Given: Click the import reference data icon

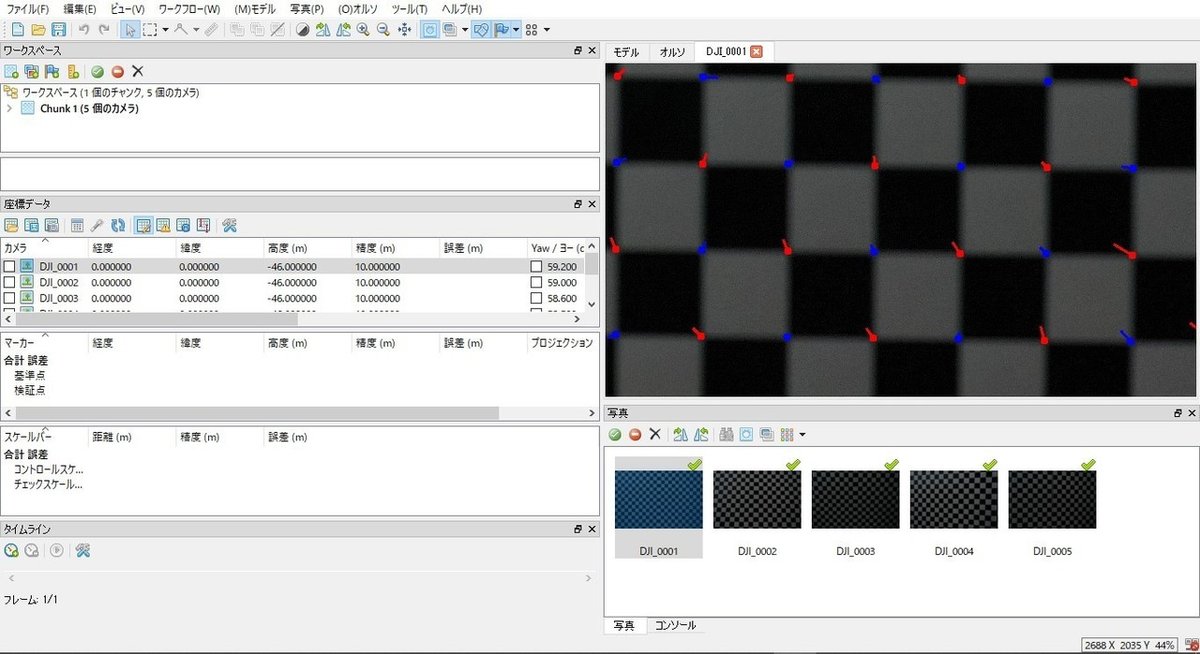Looking at the screenshot, I should [11, 225].
